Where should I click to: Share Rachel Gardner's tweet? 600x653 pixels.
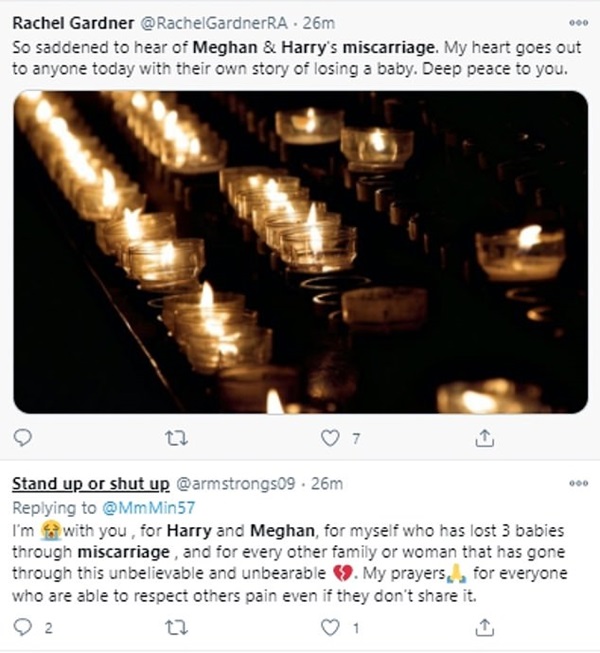point(484,437)
